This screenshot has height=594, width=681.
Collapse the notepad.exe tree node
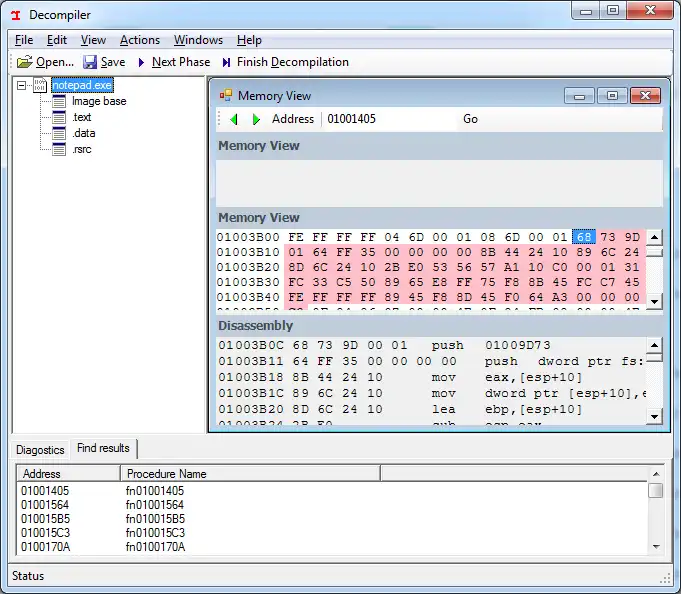click(22, 85)
